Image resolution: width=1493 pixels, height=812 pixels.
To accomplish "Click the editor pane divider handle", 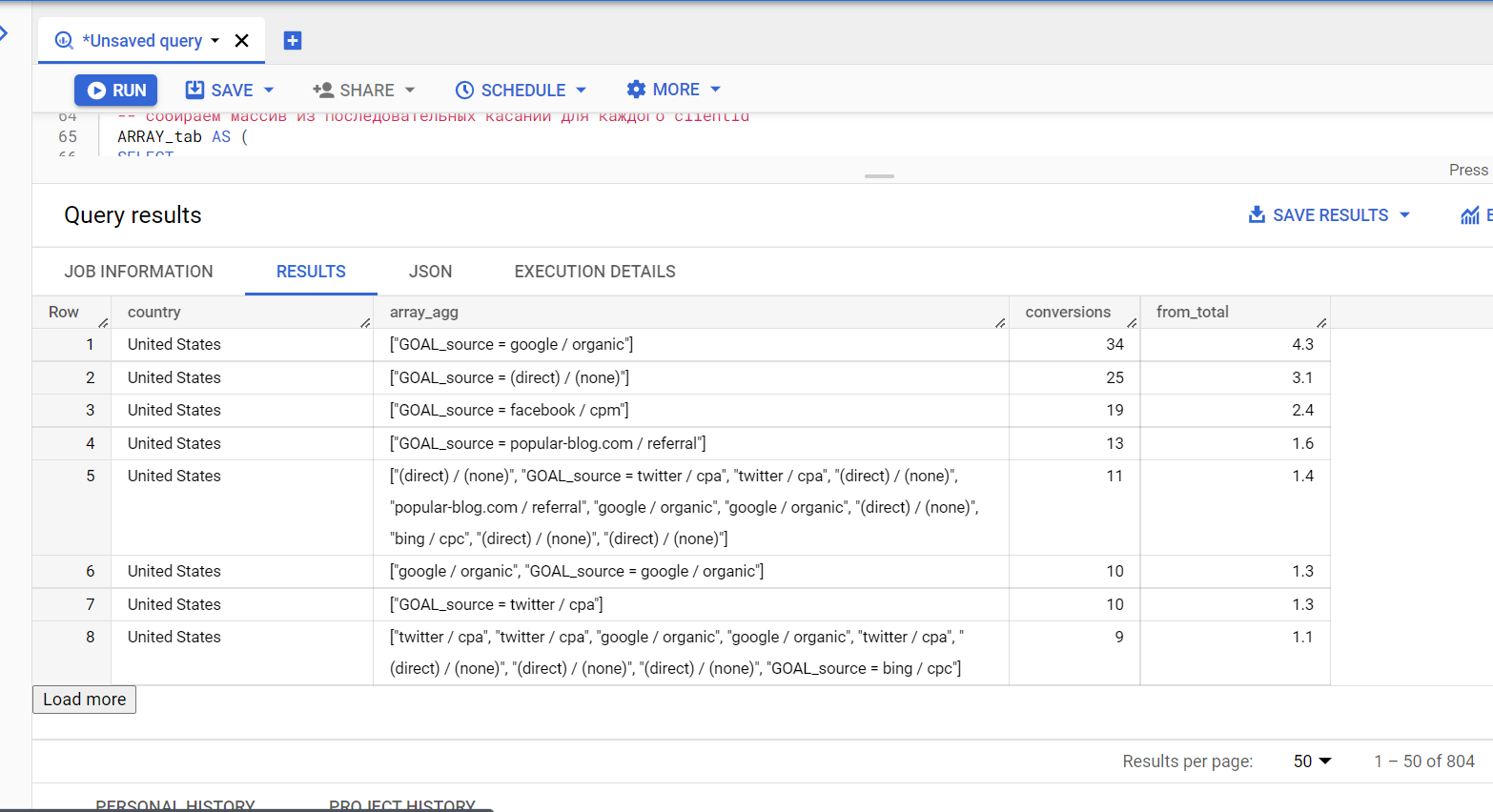I will click(879, 176).
